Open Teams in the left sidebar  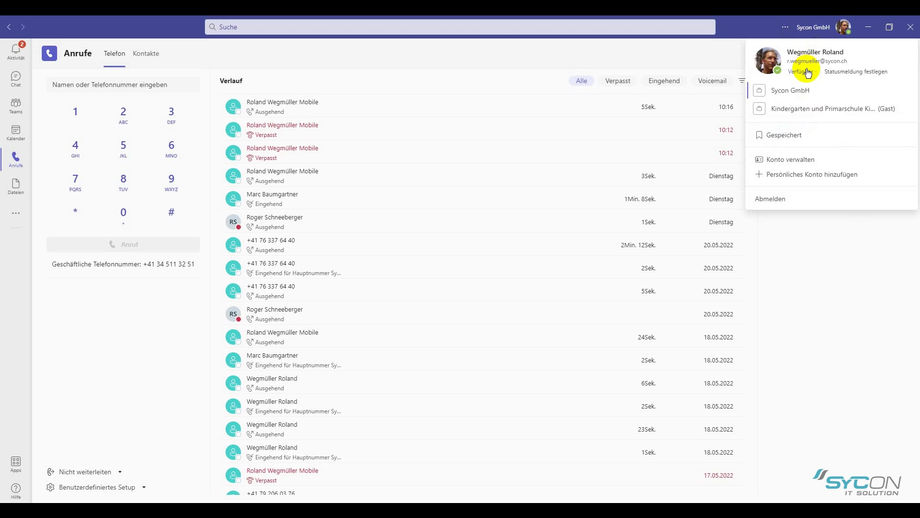(16, 106)
